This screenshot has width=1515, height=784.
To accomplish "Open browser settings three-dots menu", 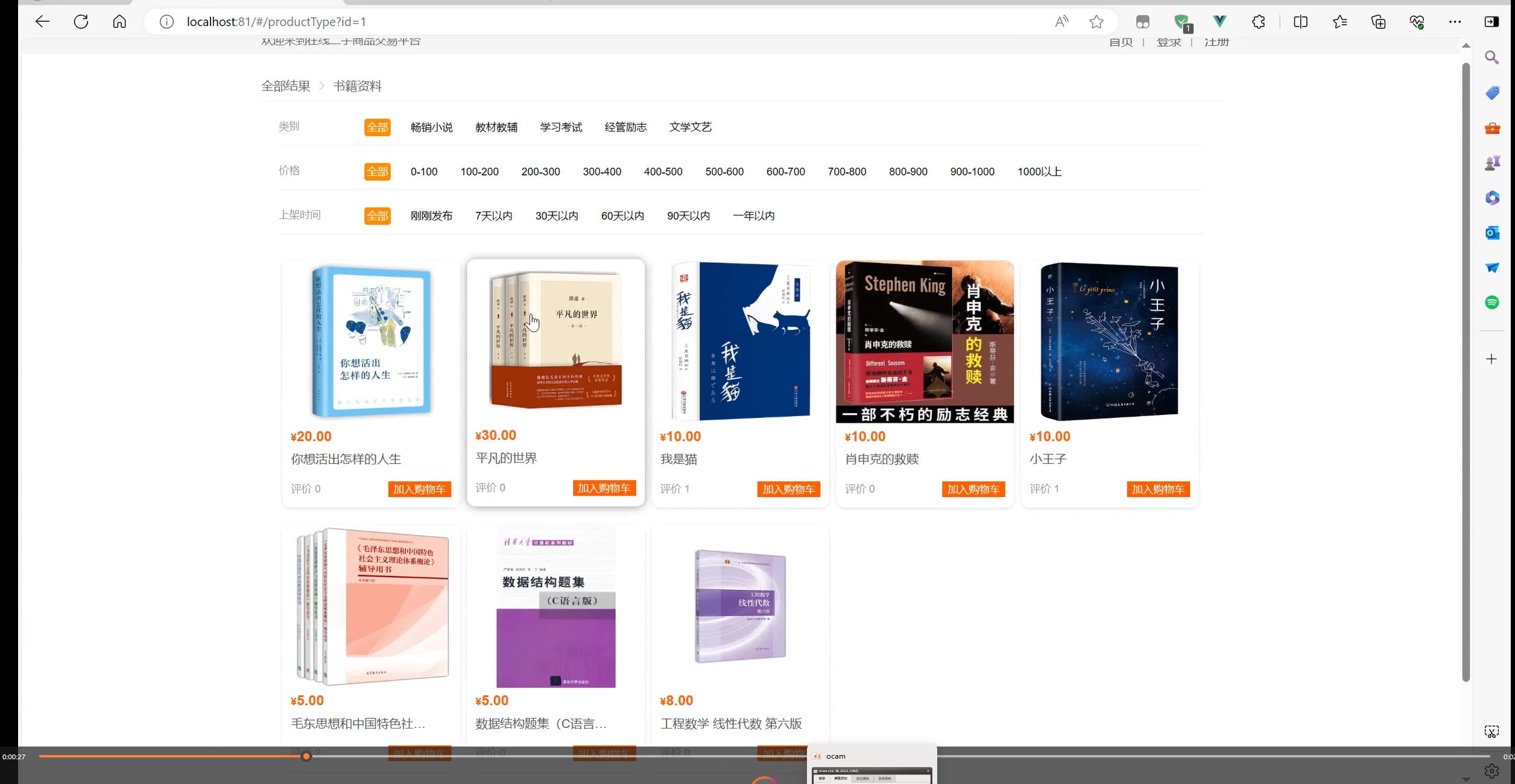I will [x=1455, y=22].
